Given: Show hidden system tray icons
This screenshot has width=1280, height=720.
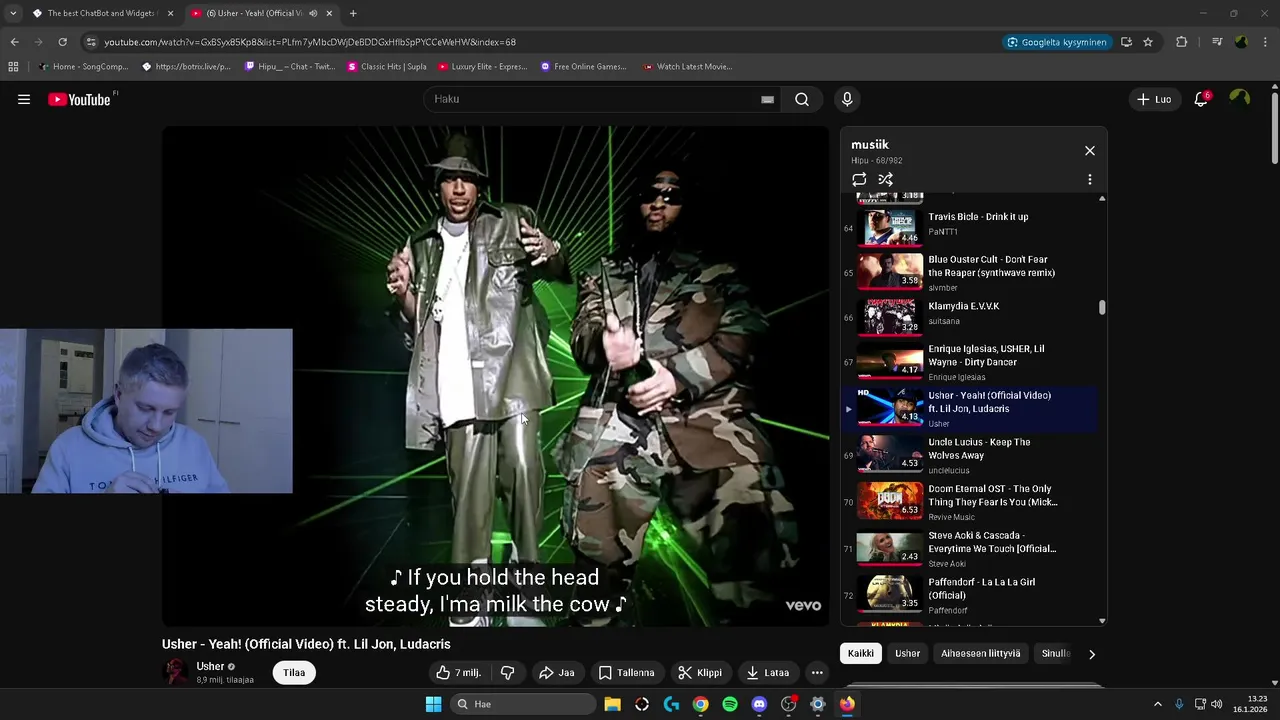Looking at the screenshot, I should [x=1158, y=704].
